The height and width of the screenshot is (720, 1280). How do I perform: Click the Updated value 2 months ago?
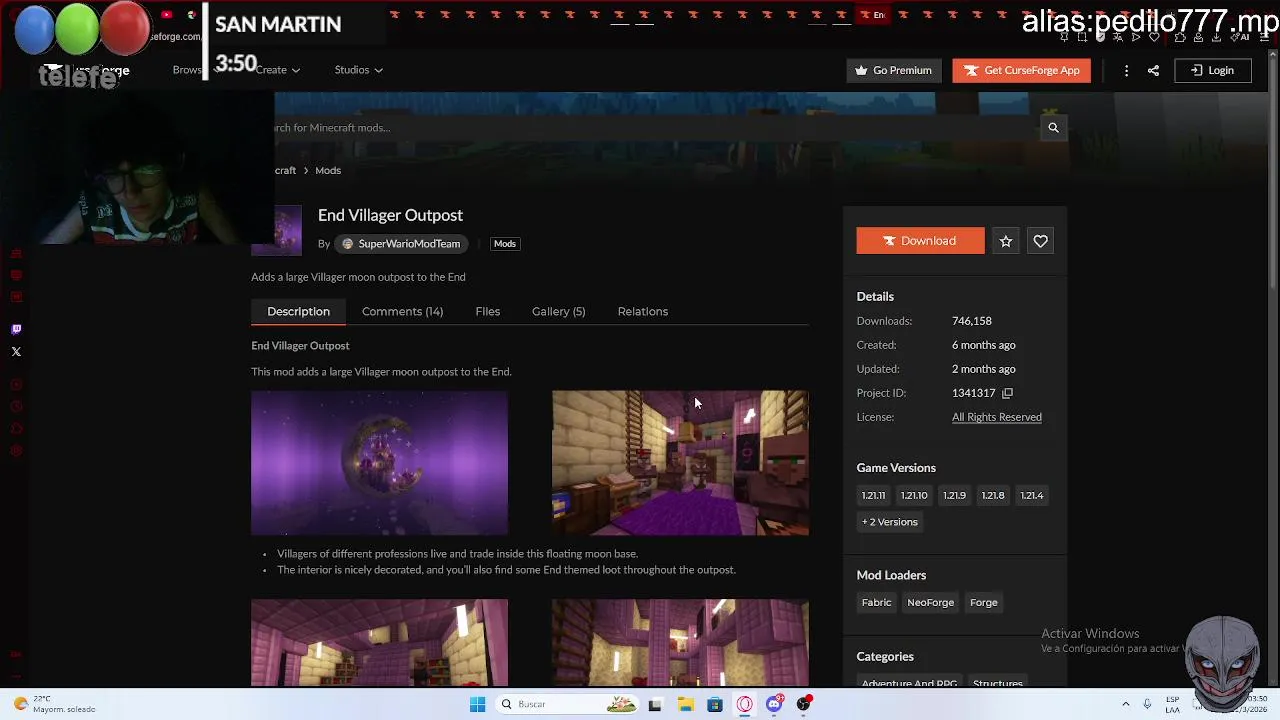[983, 369]
